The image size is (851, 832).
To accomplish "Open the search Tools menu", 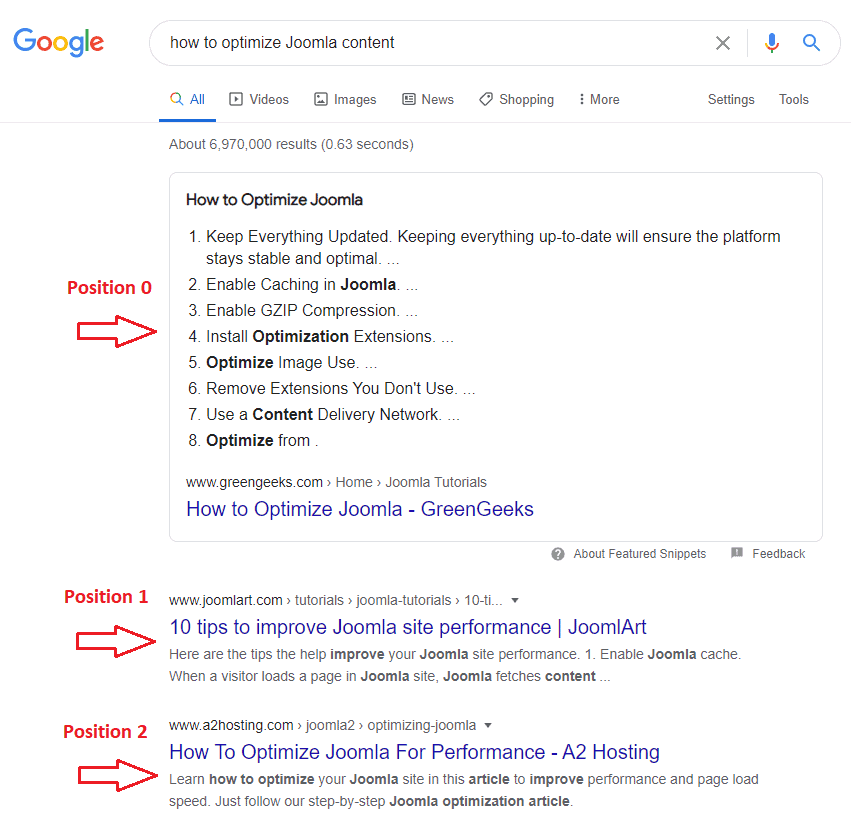I will pos(793,99).
